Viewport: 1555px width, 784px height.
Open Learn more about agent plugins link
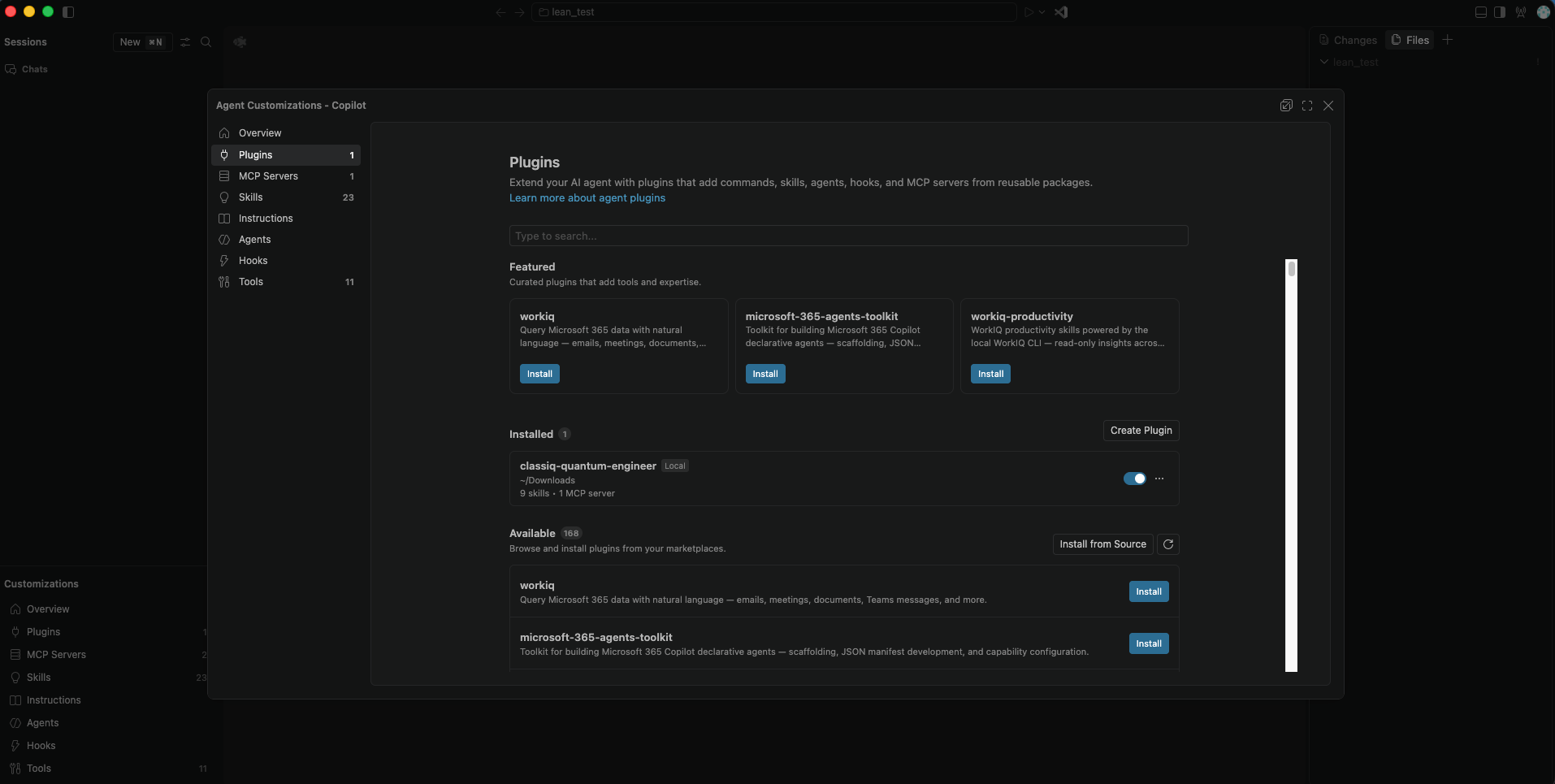[587, 198]
